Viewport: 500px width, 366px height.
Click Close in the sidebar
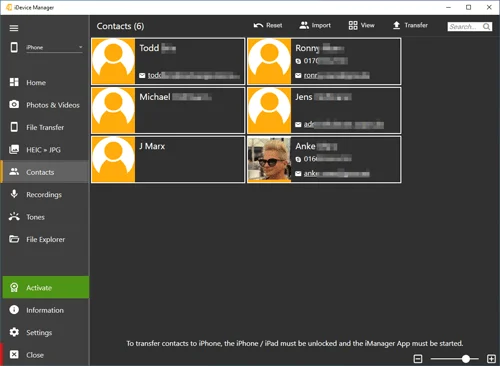[45, 354]
